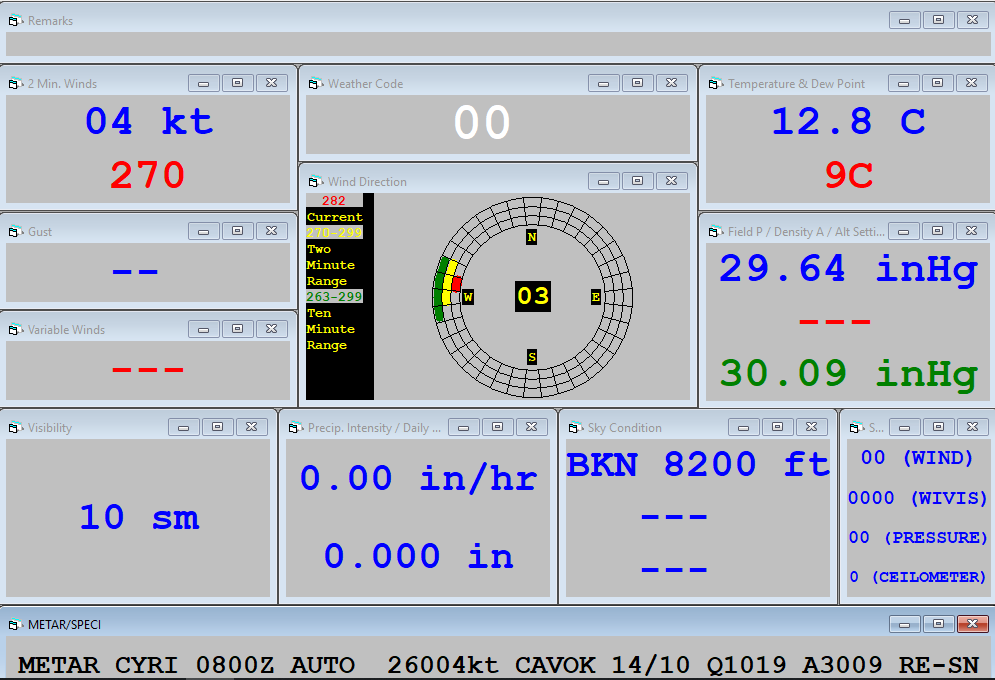Click the 29.64 inHg field pressure value

tap(848, 270)
